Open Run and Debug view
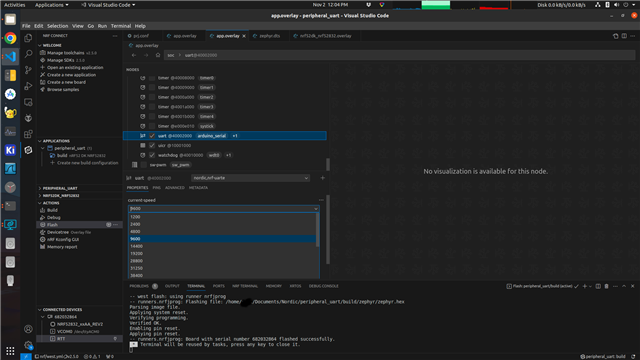Viewport: 640px width, 360px height. (x=28, y=86)
